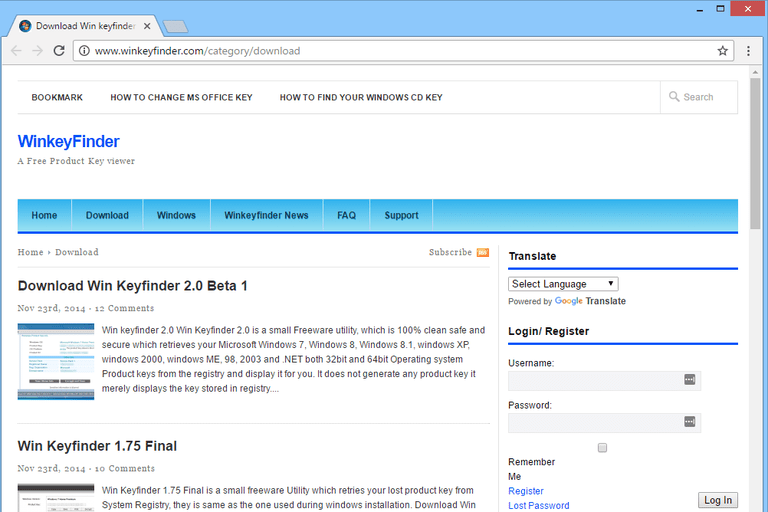Click the Lost Password link
Viewport: 768px width, 512px height.
pos(539,506)
